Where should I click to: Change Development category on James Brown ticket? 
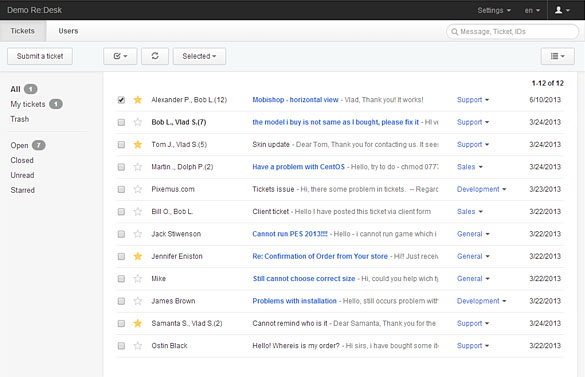tap(481, 301)
